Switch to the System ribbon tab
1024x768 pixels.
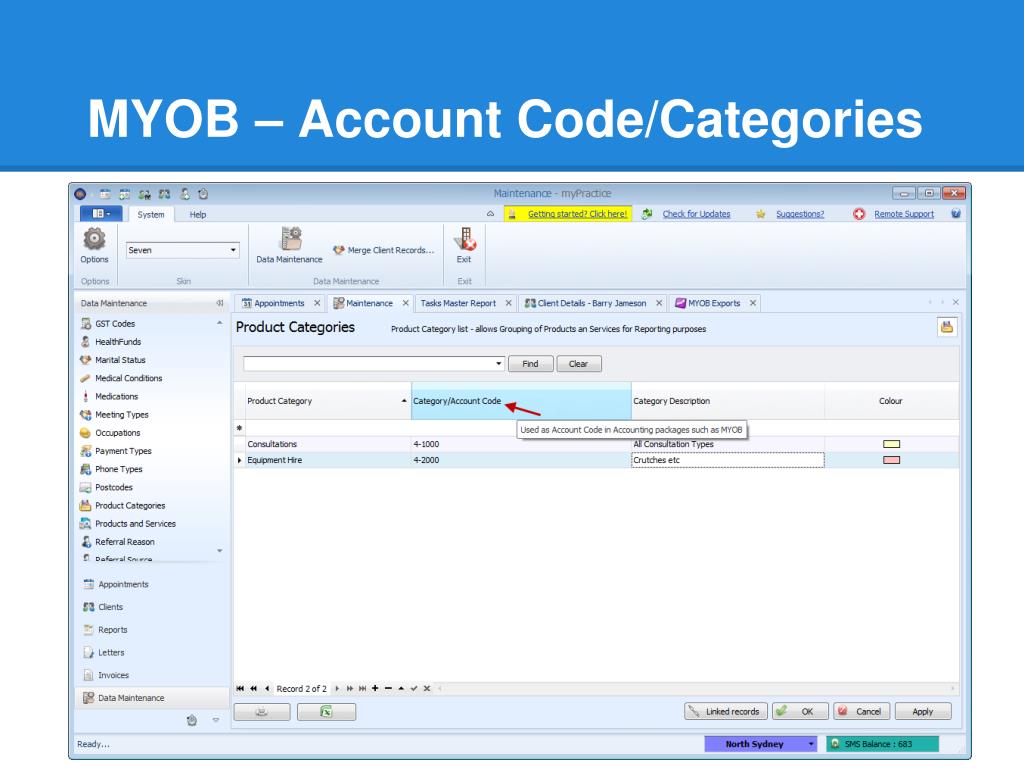[151, 214]
